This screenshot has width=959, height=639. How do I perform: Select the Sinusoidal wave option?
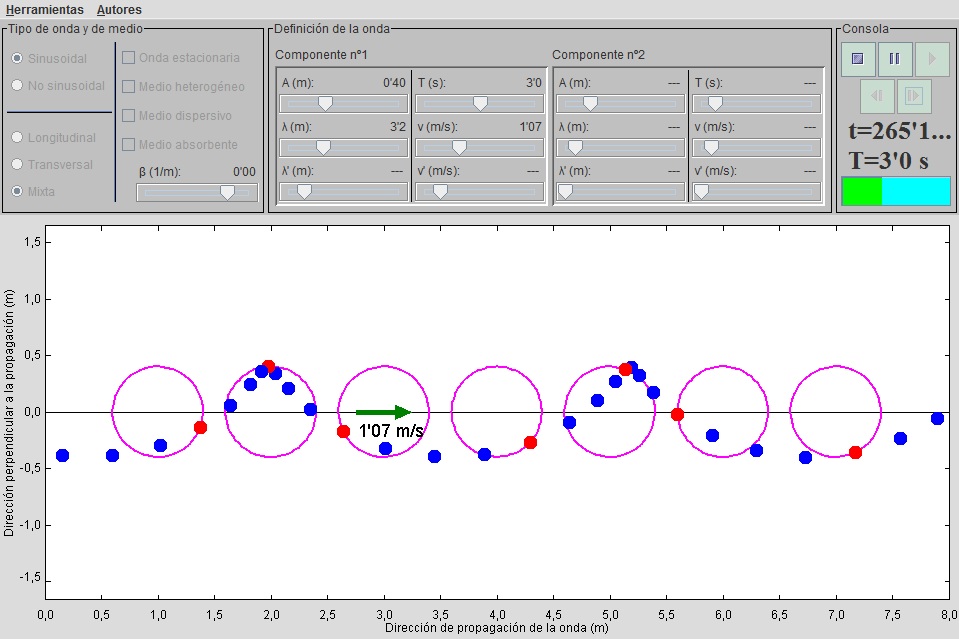point(17,59)
